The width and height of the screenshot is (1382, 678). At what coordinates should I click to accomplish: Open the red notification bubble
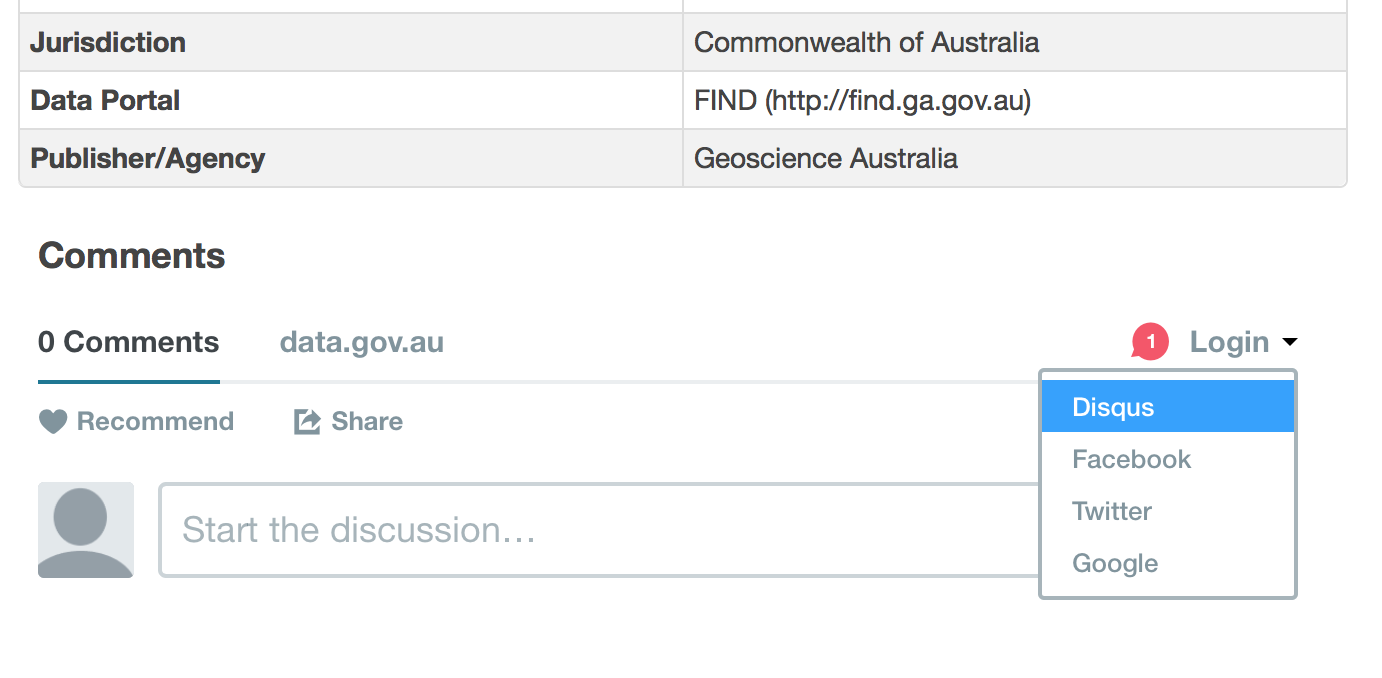pos(1150,342)
